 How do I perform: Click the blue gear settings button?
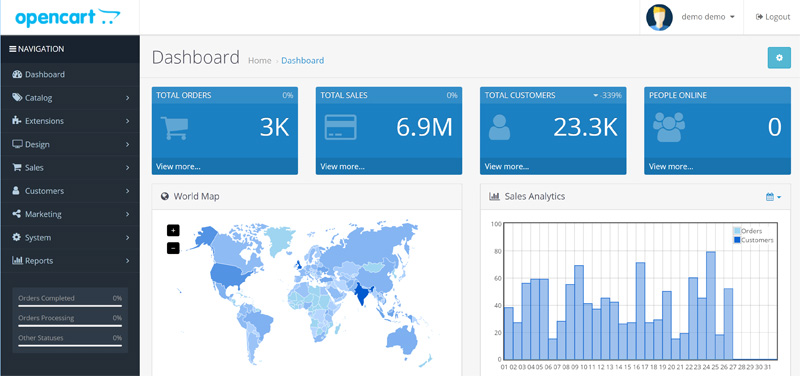point(779,58)
